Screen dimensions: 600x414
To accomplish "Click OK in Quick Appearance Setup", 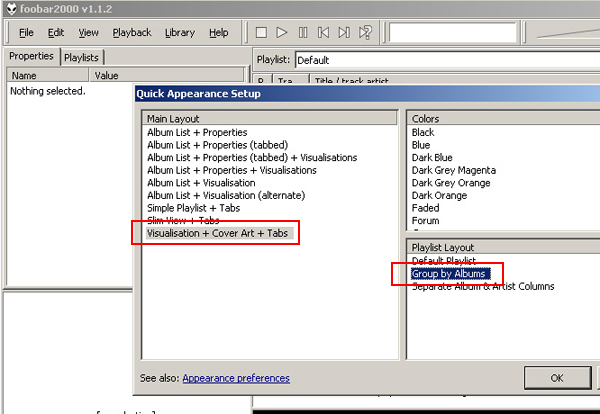I will pos(557,378).
